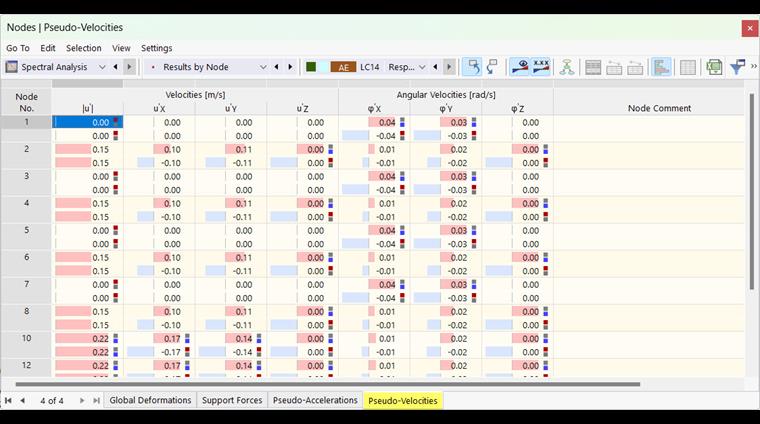Next arrow beside Results by Node
The width and height of the screenshot is (760, 424).
(290, 67)
